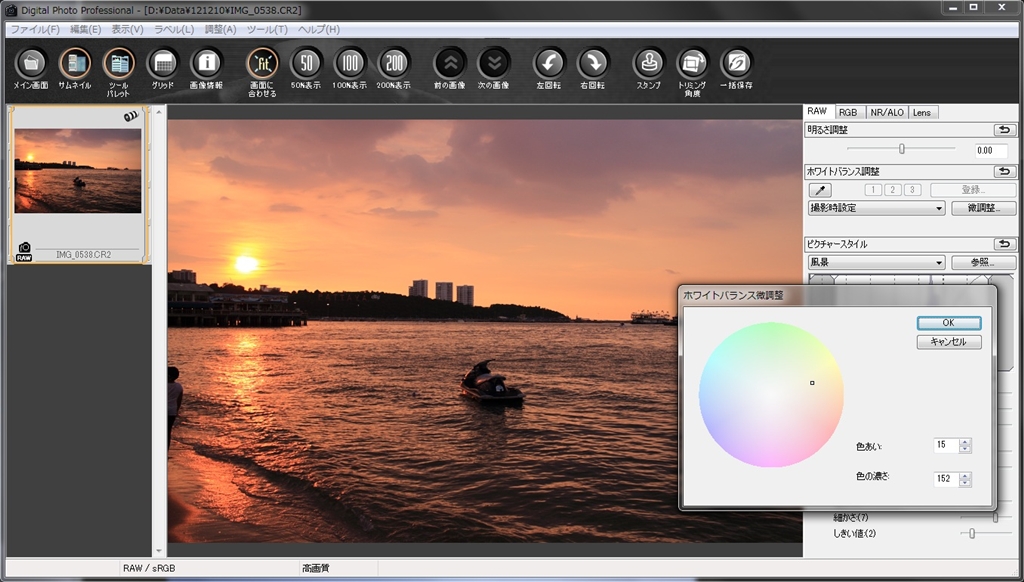Open the 撮影時設定 white balance dropdown

[x=876, y=209]
